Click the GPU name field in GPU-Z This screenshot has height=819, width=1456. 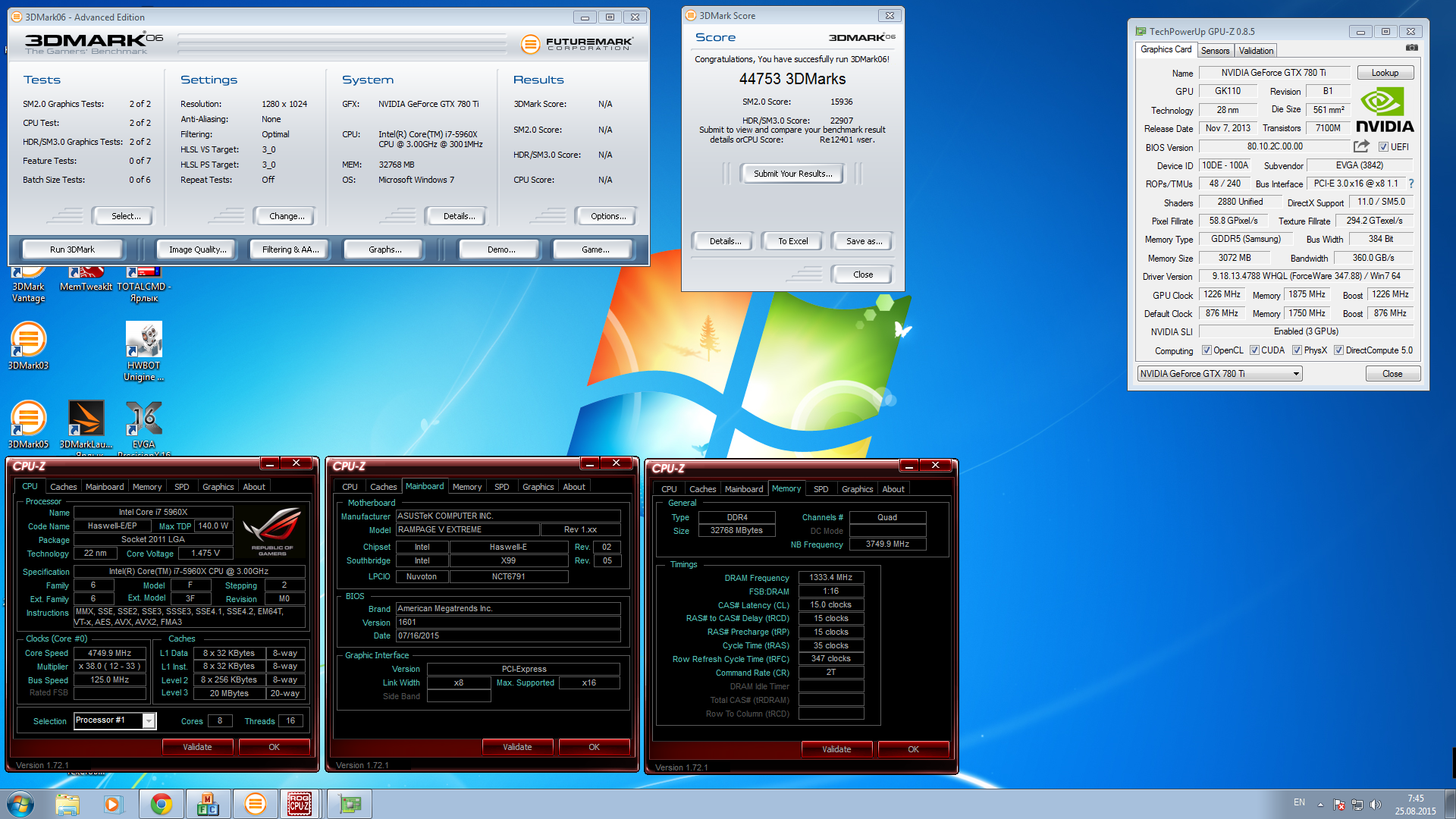(1274, 73)
